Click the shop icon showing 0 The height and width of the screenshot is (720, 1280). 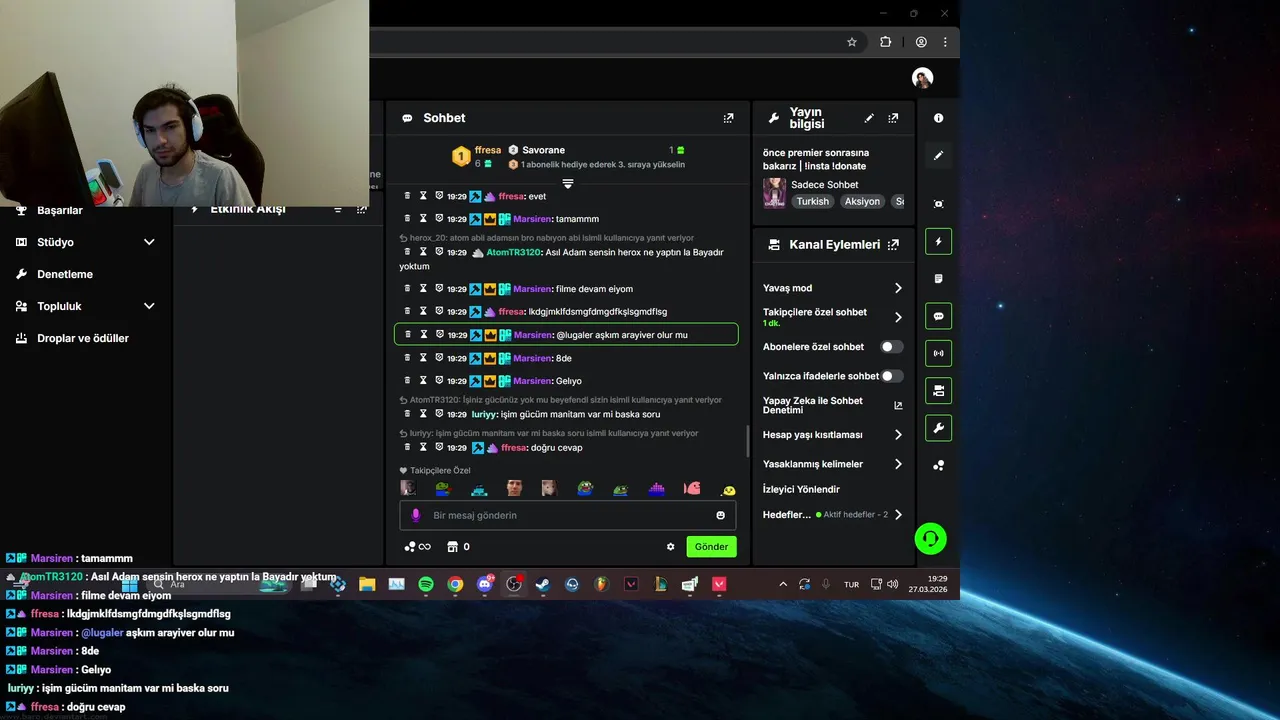coord(458,547)
